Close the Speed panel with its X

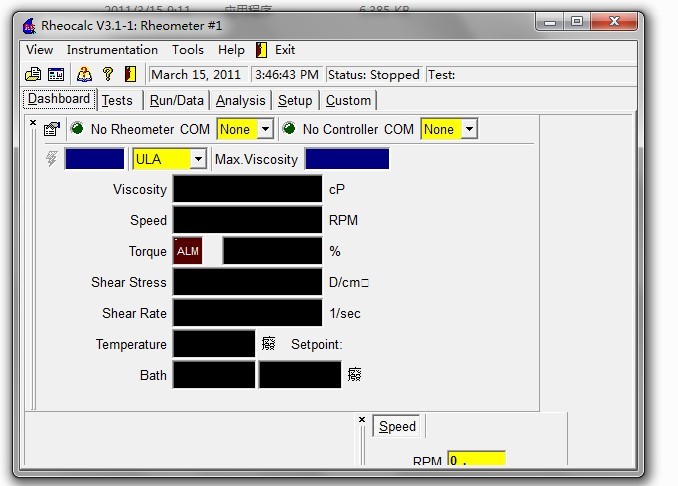pos(362,419)
